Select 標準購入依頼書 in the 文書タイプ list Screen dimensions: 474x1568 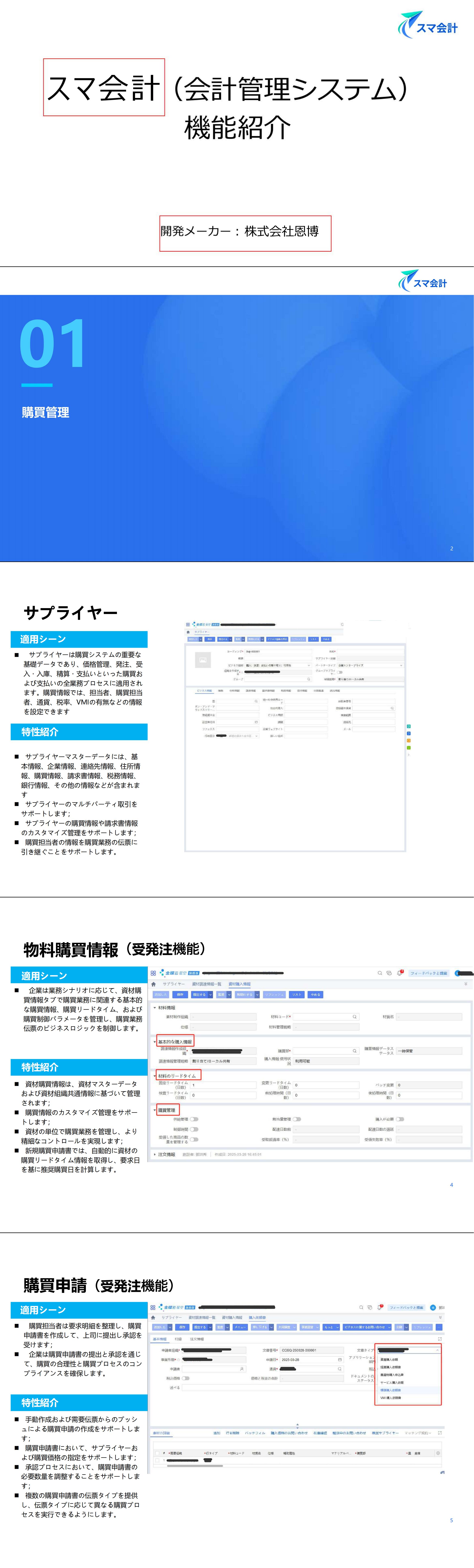[391, 1390]
